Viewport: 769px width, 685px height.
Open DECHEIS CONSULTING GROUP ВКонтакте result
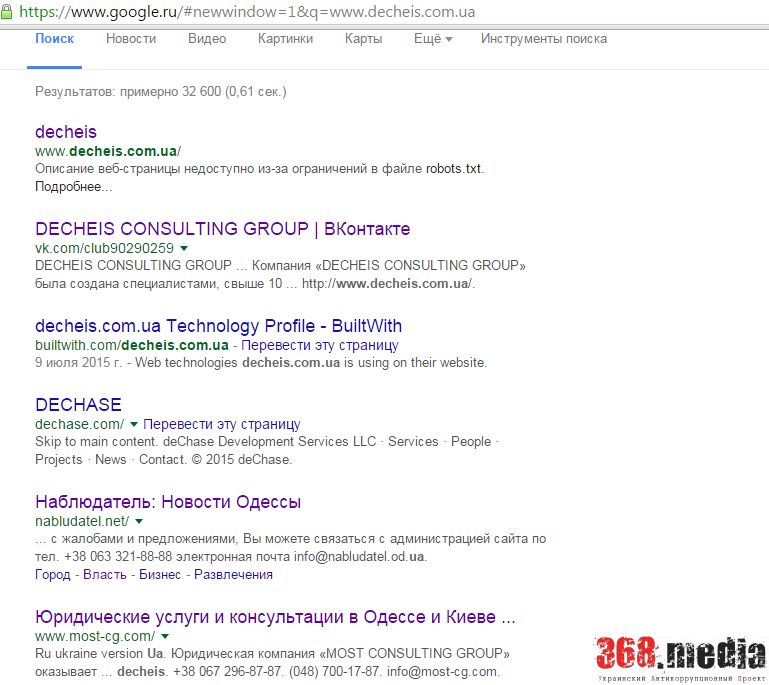tap(222, 229)
